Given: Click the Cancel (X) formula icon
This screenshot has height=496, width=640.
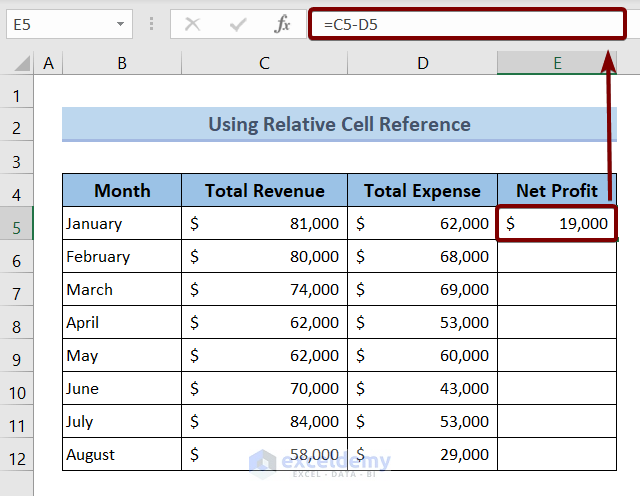Looking at the screenshot, I should (193, 24).
